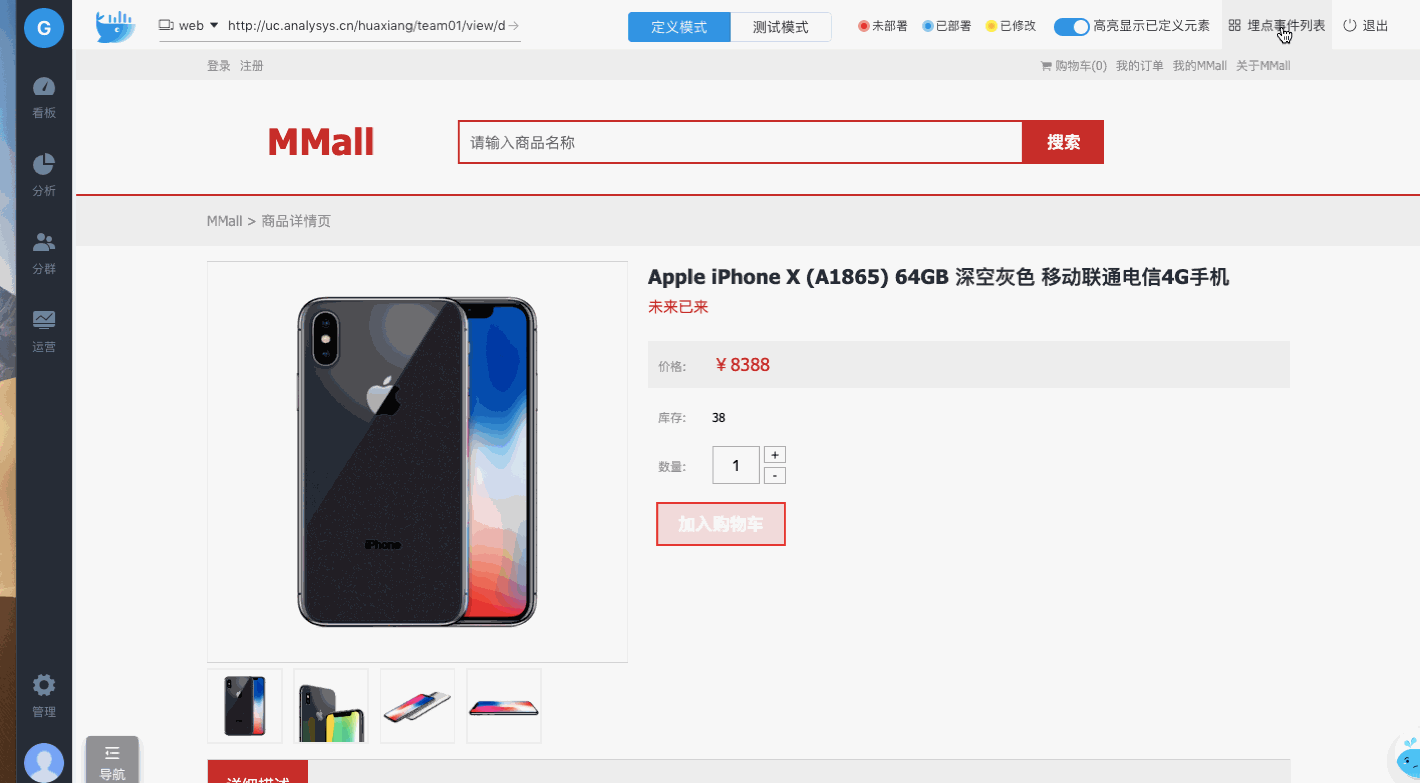The image size is (1420, 783).
Task: Open the 管理 gear icon
Action: point(44,685)
